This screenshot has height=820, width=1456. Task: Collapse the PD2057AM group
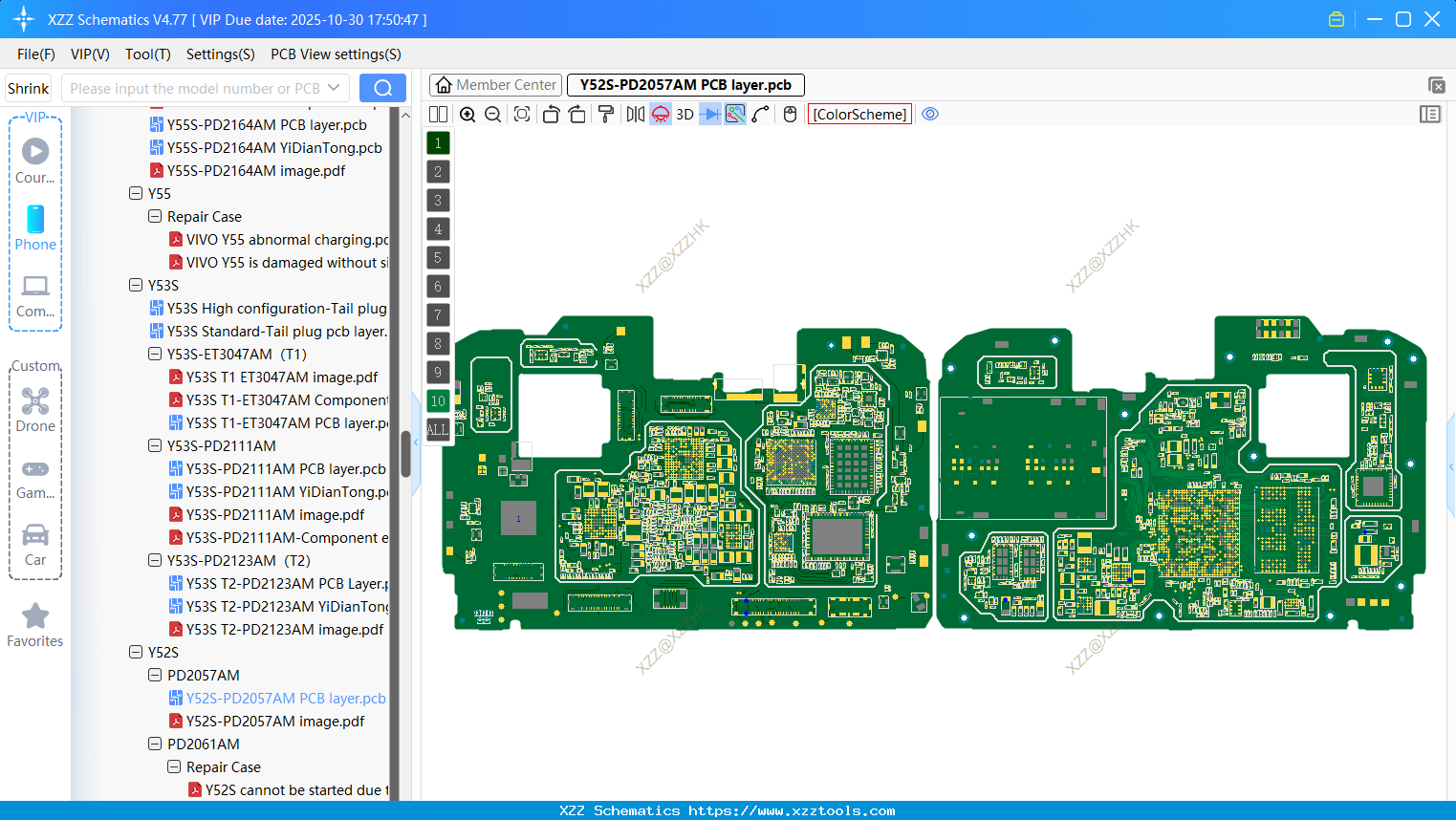154,675
